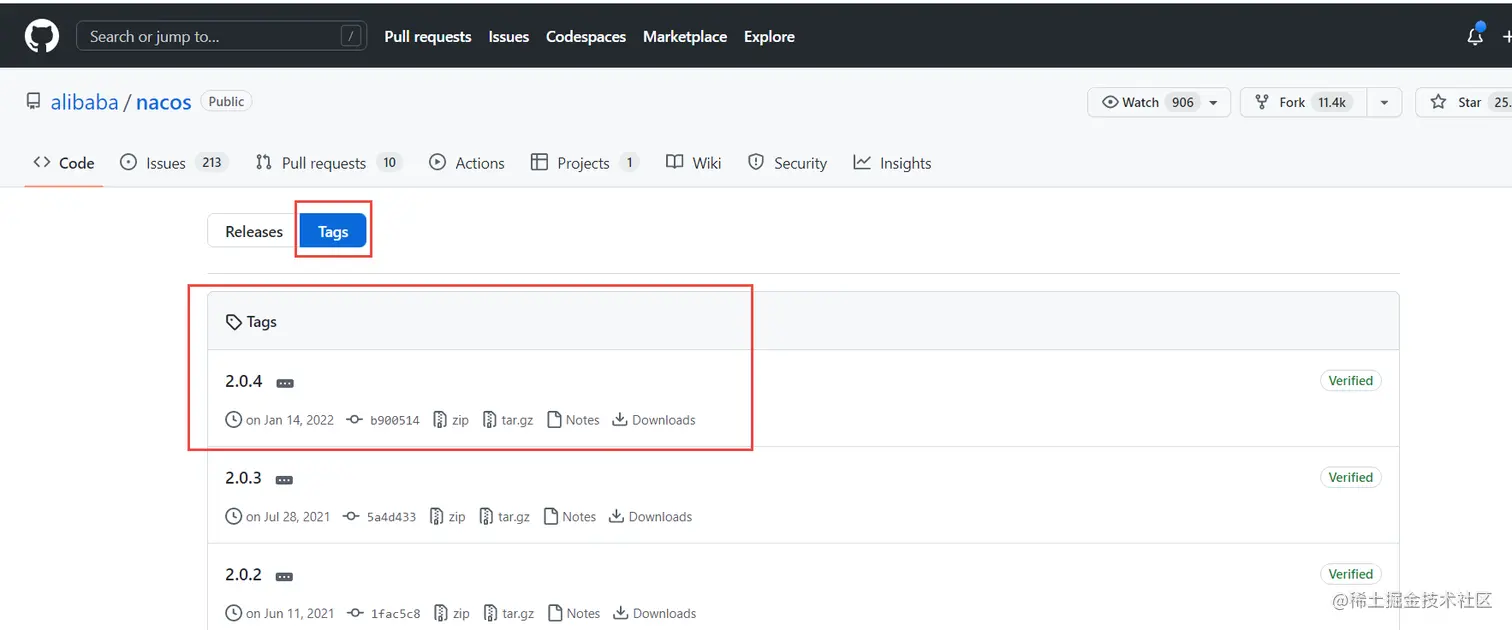The width and height of the screenshot is (1512, 630).
Task: Open the Issues tab with 213 count
Action: coord(174,163)
